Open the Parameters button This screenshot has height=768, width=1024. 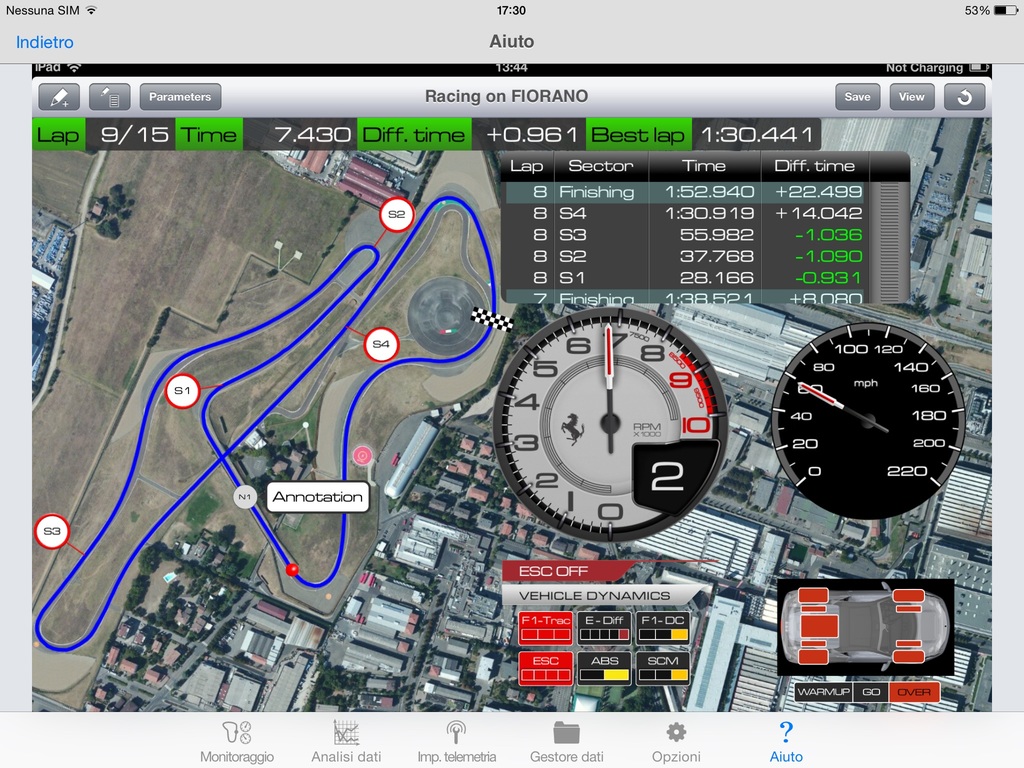[180, 97]
